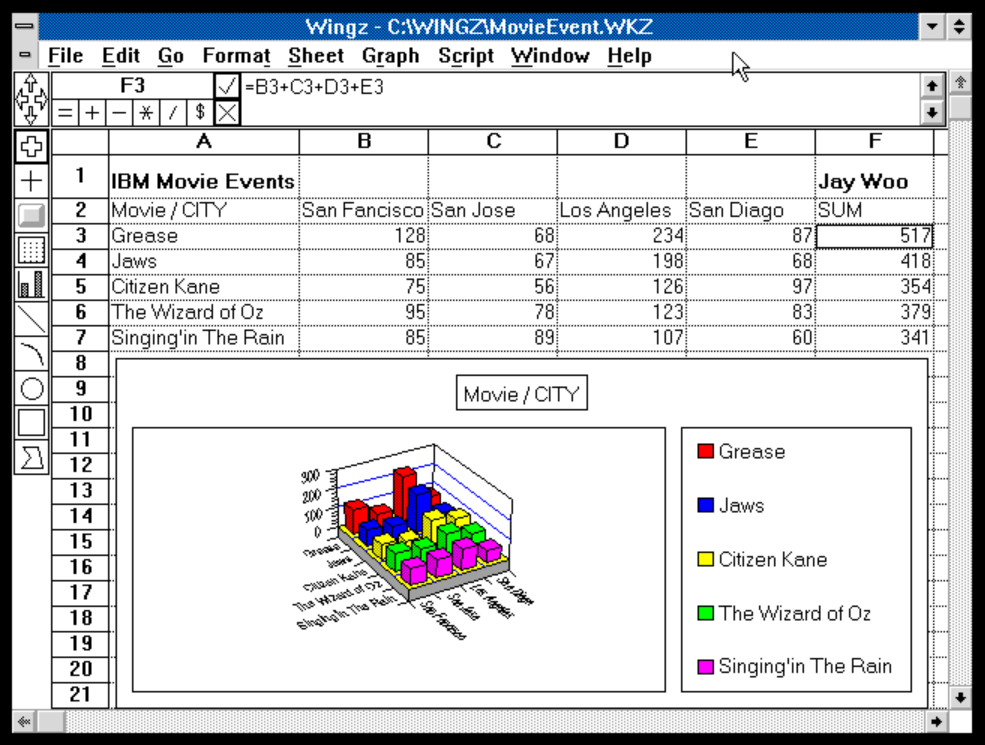Click the magenta Singing'in The Rain swatch
The height and width of the screenshot is (745, 985).
pyautogui.click(x=705, y=666)
